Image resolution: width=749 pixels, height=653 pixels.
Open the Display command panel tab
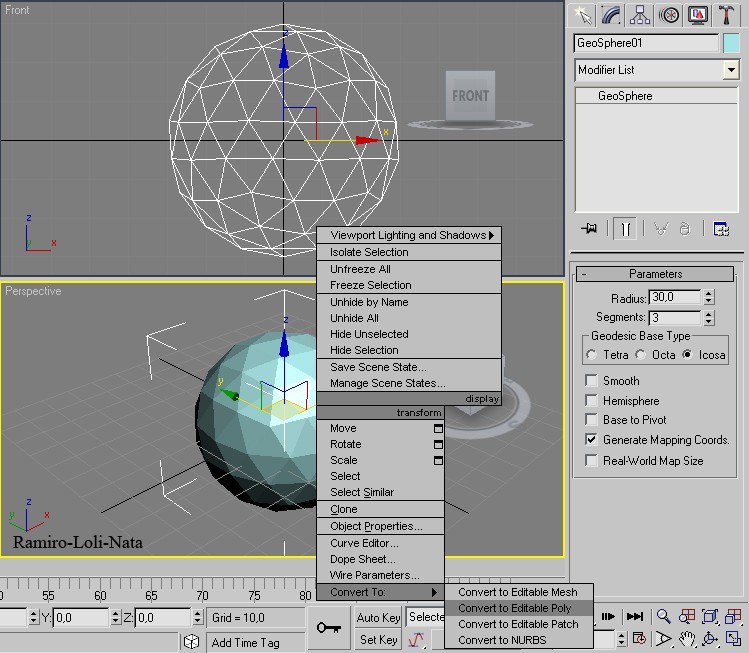pos(697,15)
